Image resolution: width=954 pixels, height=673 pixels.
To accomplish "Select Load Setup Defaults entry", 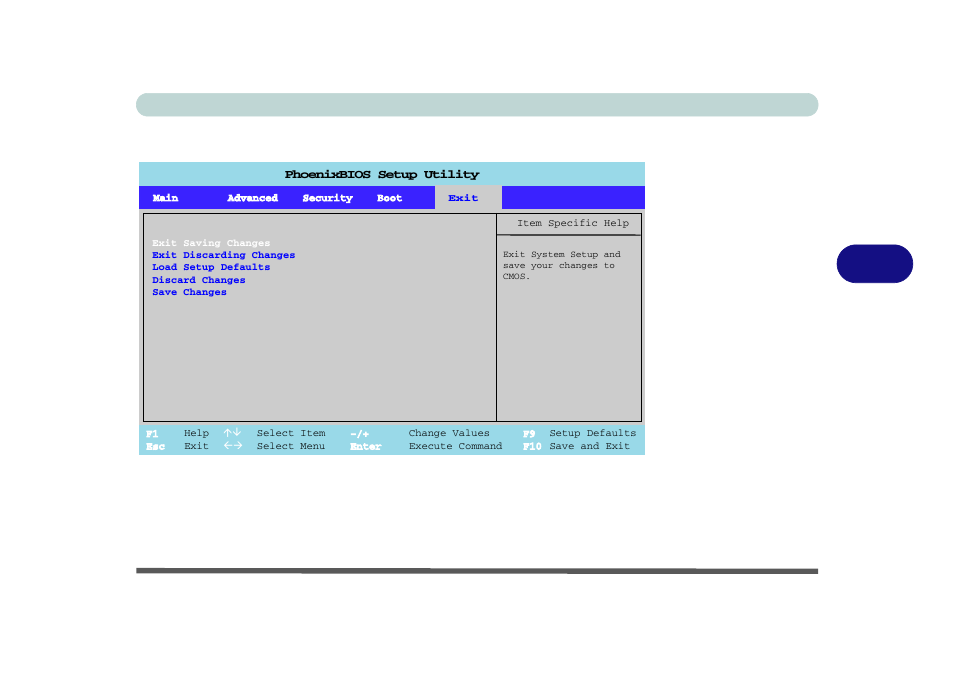I will [211, 267].
